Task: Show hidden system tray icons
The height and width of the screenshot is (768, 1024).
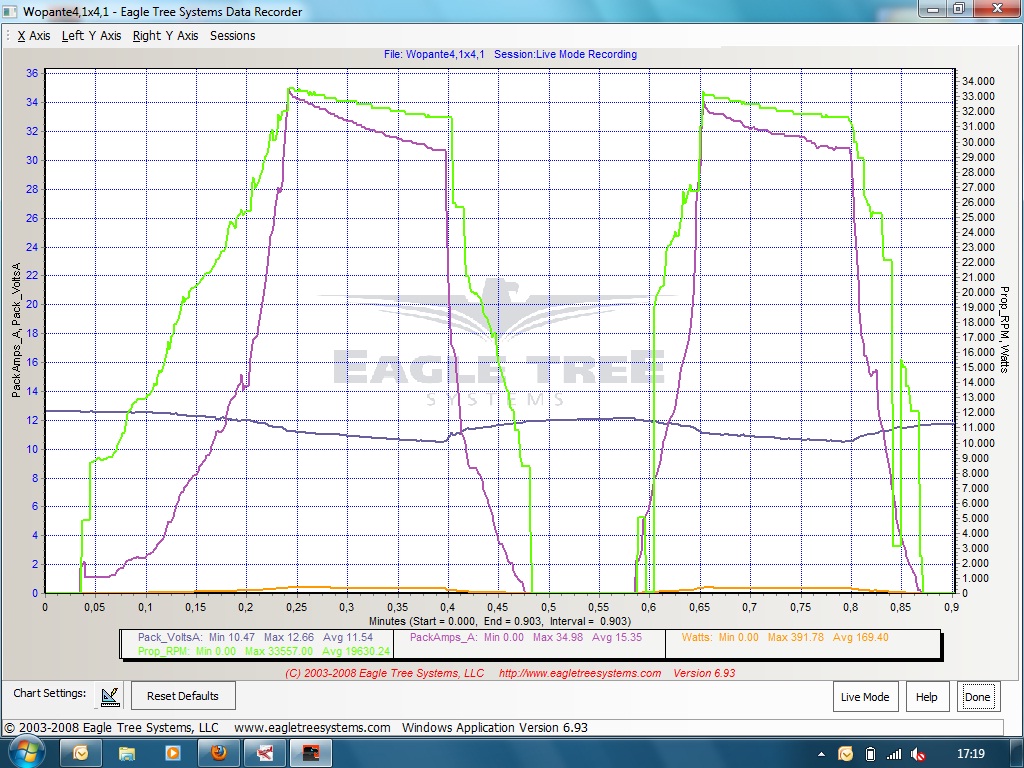Action: [x=821, y=754]
